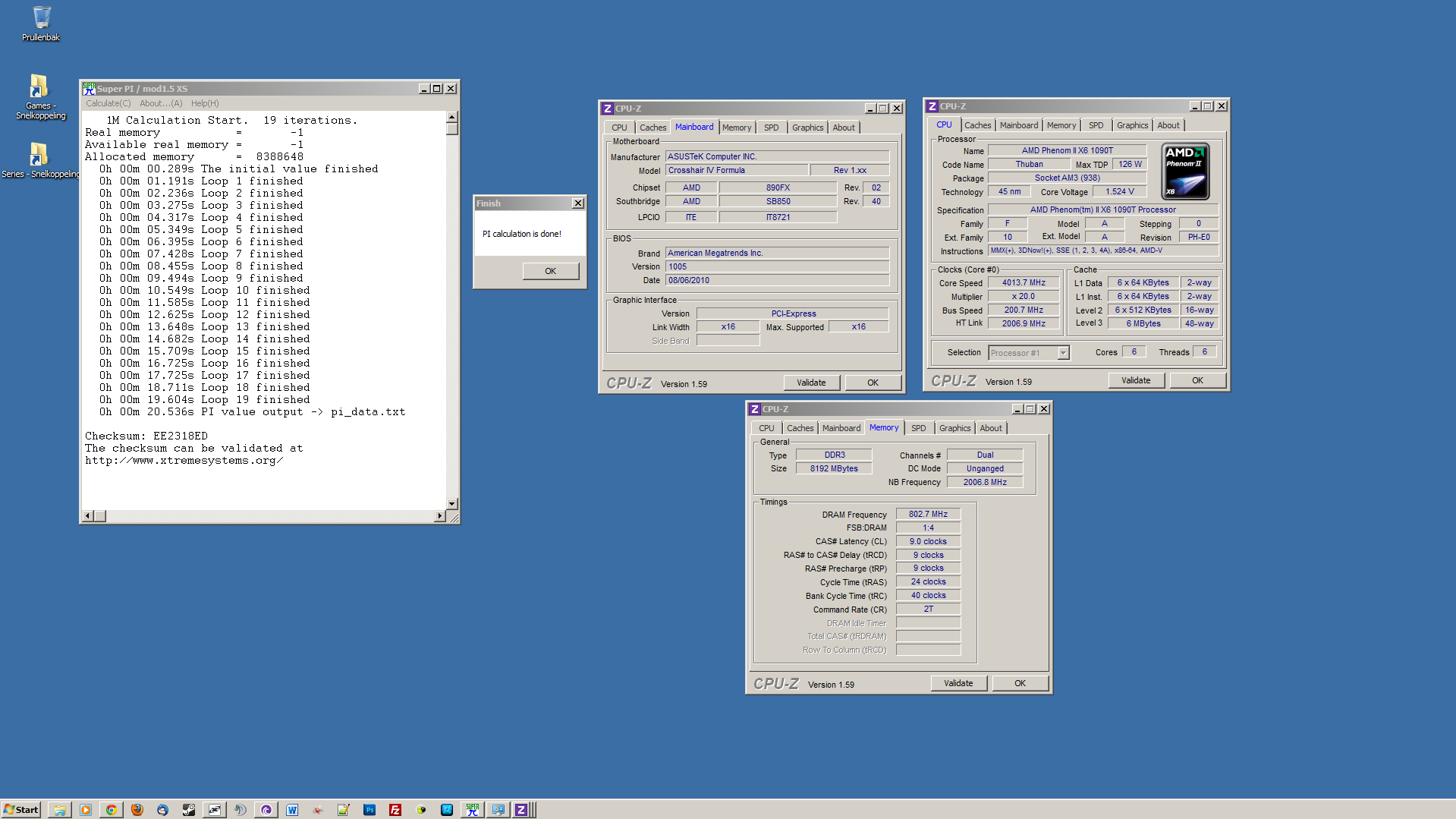The width and height of the screenshot is (1456, 819).
Task: Open Memory tab in the processor CPU-Z window
Action: pyautogui.click(x=1061, y=125)
